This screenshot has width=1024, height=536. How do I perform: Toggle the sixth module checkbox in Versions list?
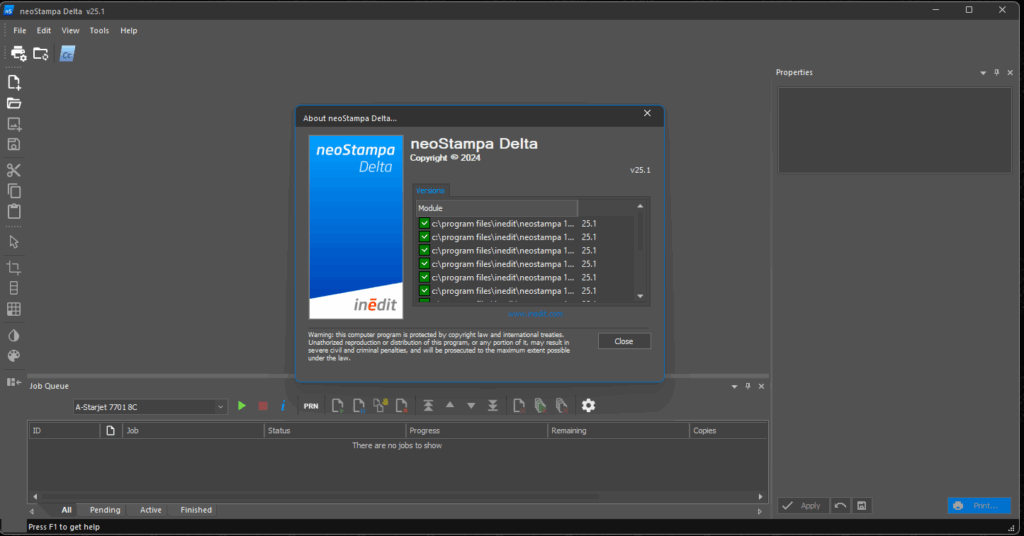coord(424,291)
